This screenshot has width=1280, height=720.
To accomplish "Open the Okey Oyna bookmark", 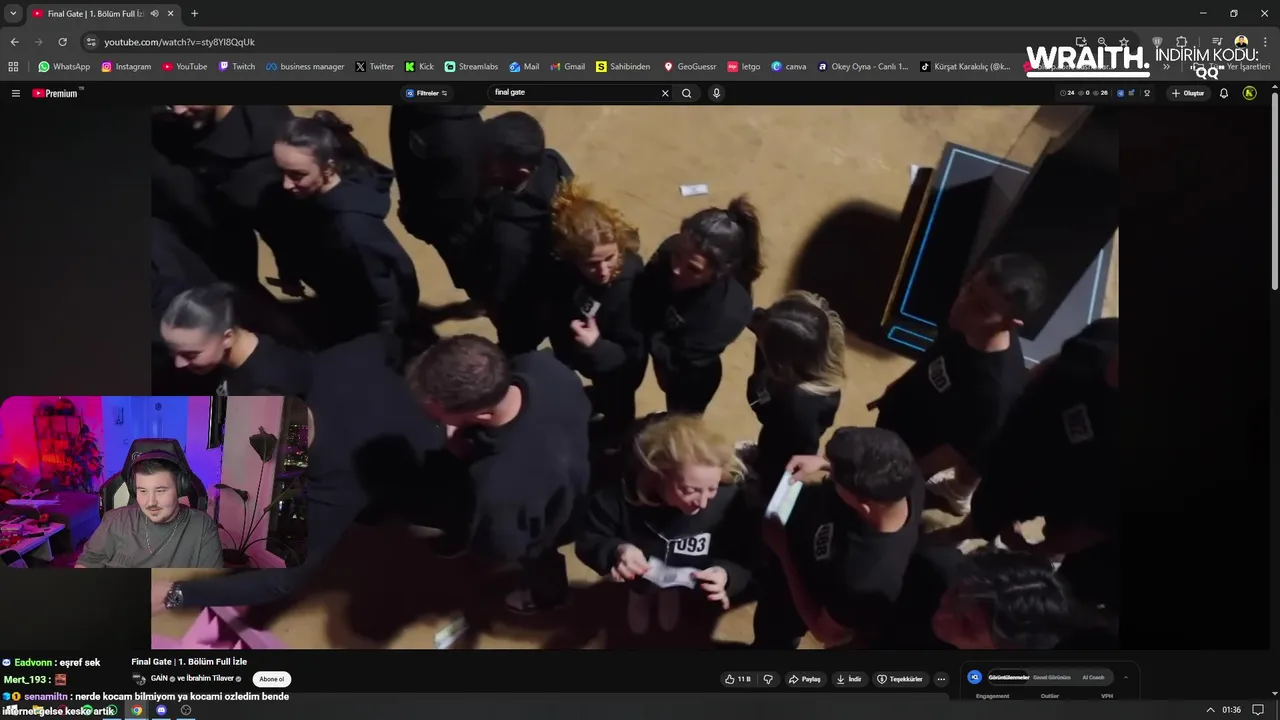I will click(x=863, y=67).
